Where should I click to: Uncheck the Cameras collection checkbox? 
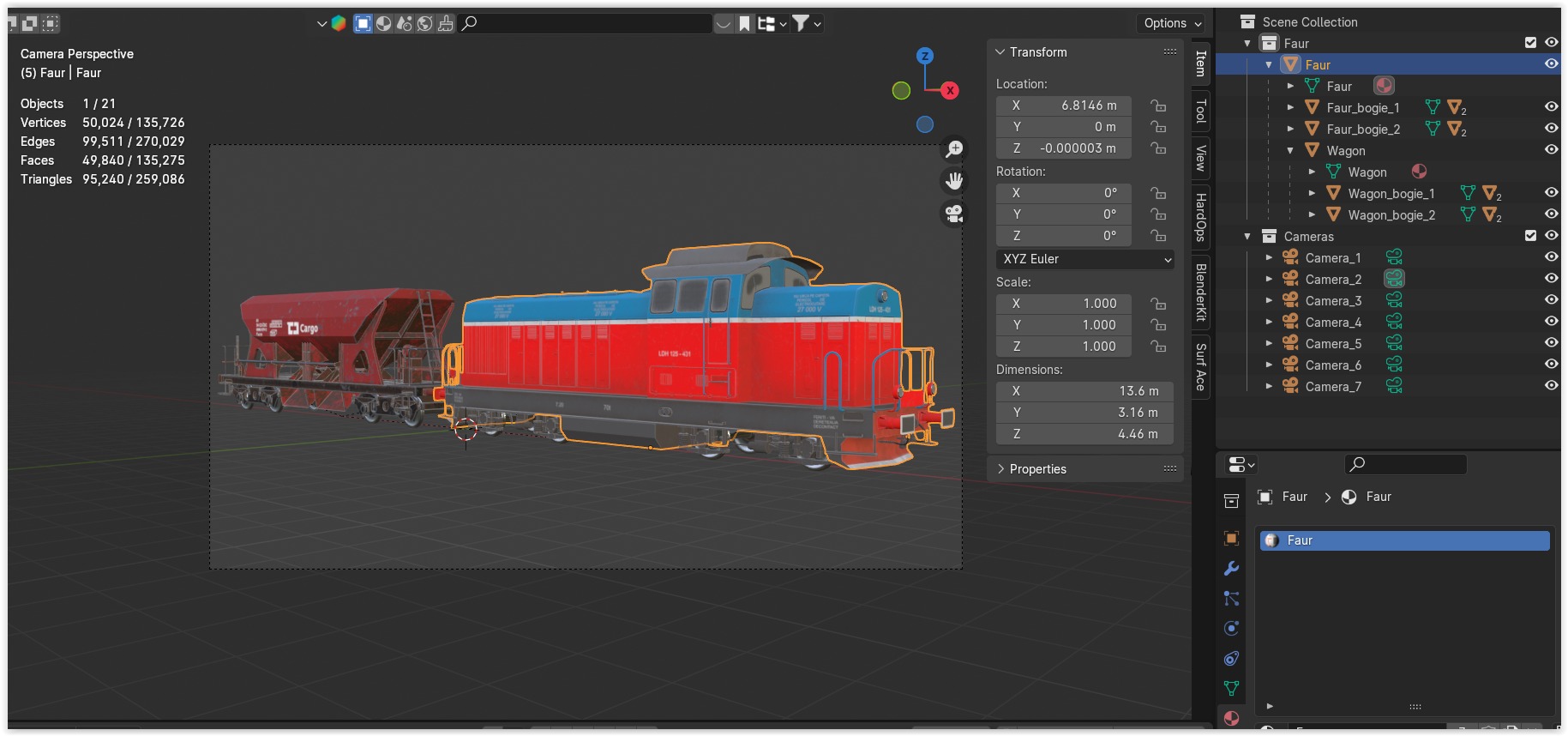pos(1530,236)
